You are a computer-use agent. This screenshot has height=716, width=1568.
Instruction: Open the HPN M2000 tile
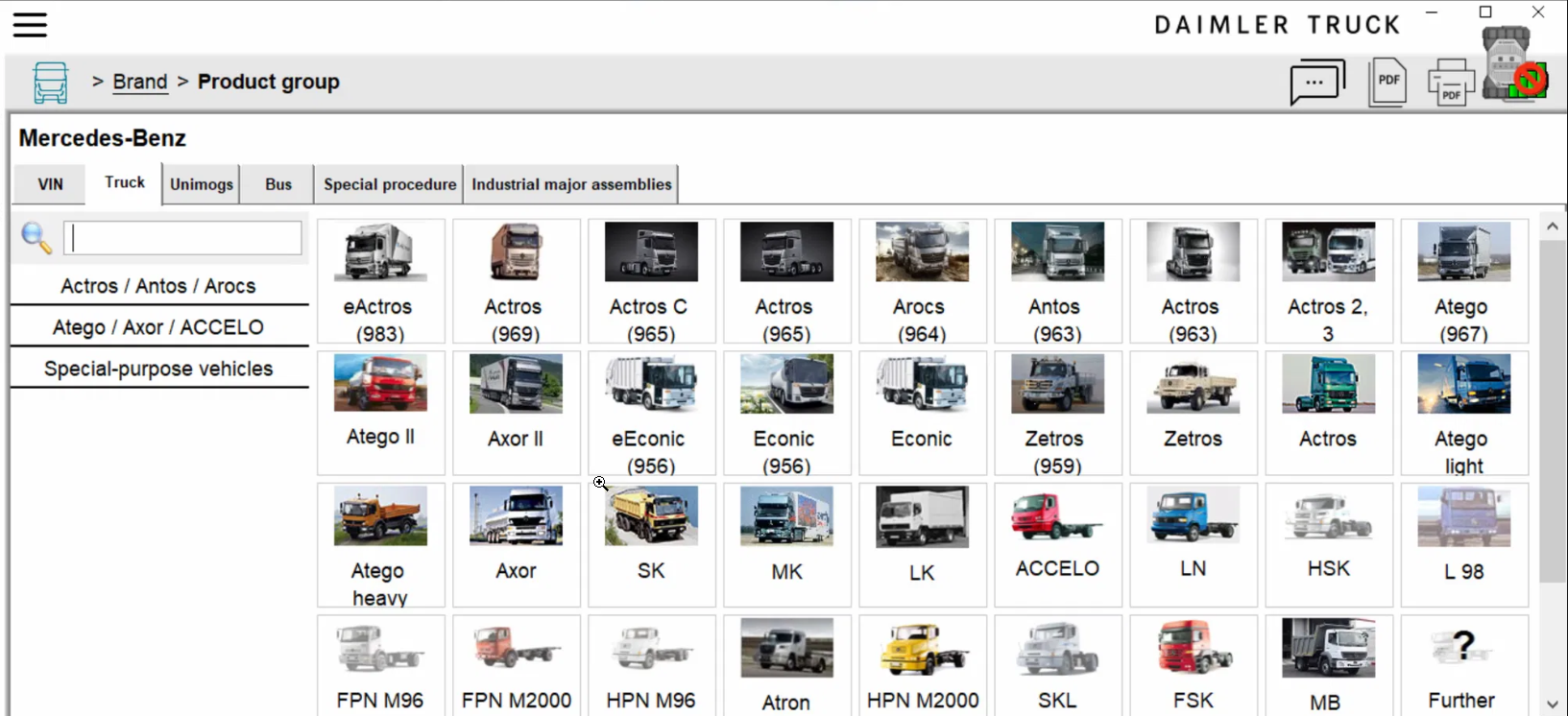(x=923, y=666)
